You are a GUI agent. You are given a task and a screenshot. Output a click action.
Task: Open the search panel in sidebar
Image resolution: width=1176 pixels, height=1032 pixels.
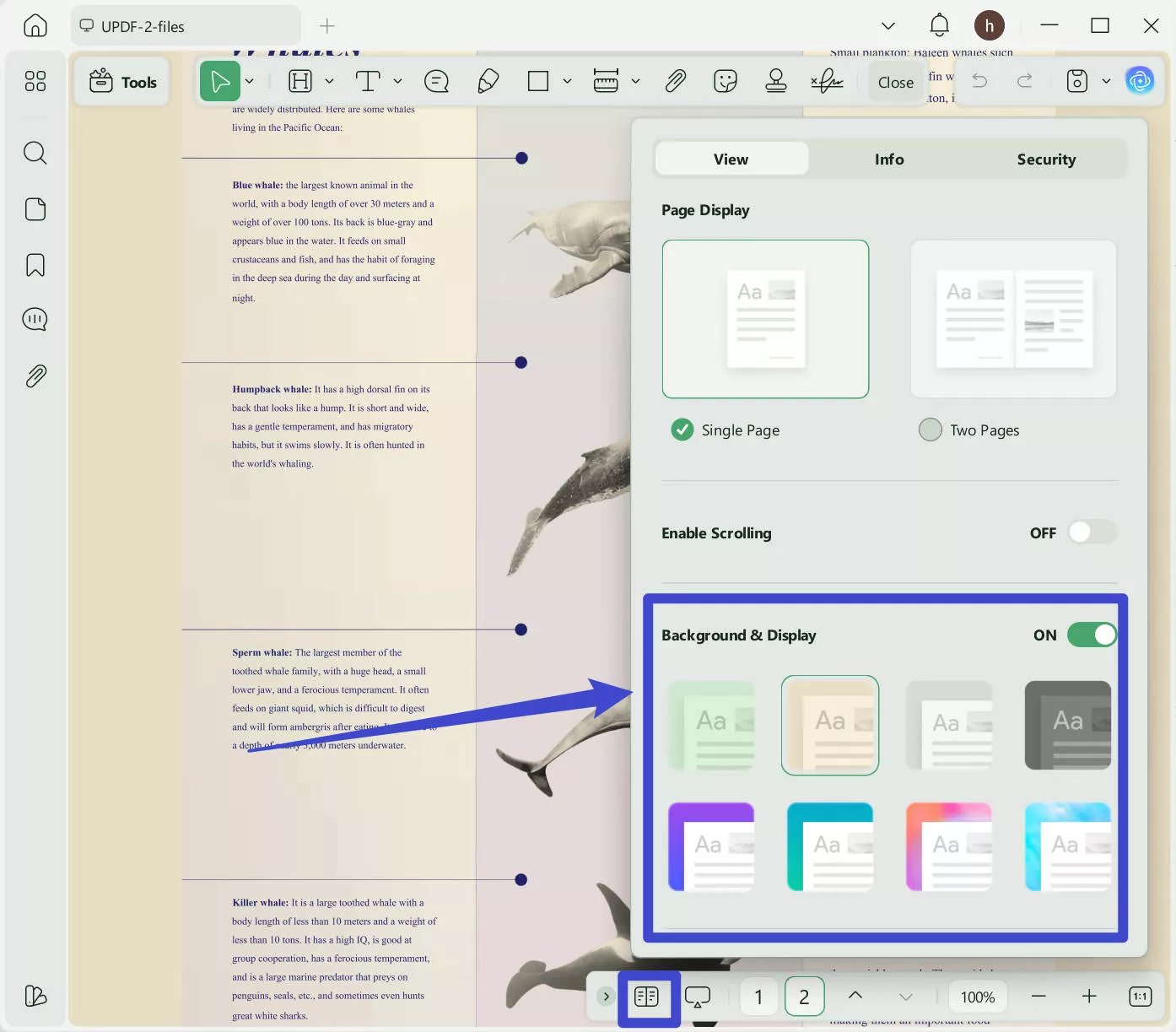[35, 153]
